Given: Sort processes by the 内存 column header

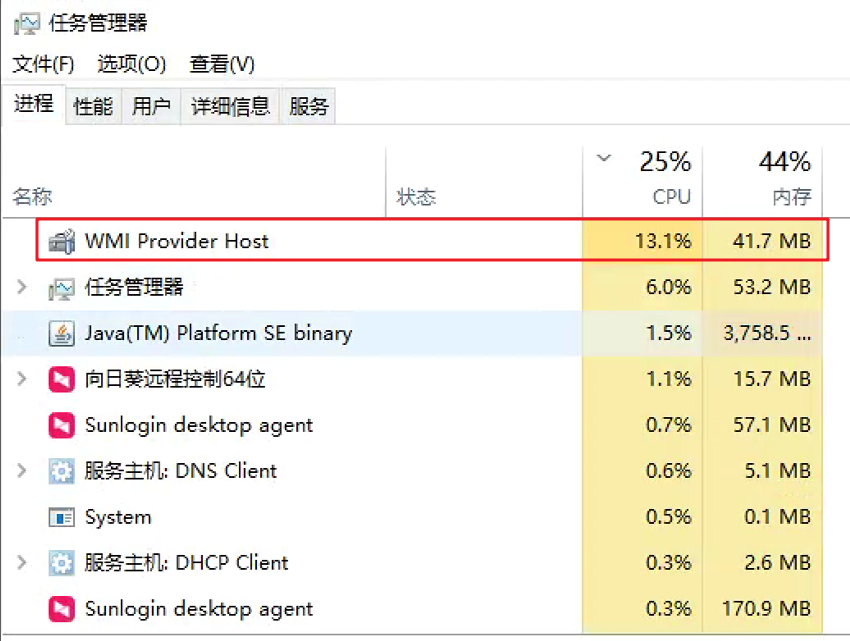Looking at the screenshot, I should [x=762, y=181].
